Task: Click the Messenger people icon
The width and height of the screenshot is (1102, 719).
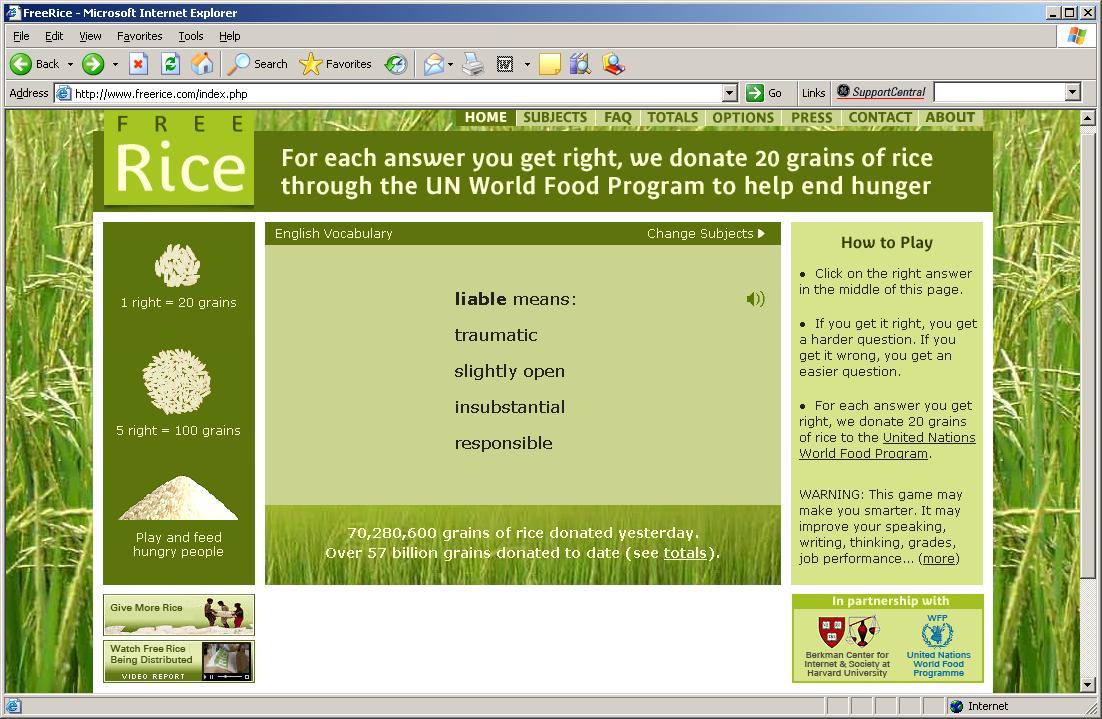Action: pyautogui.click(x=614, y=64)
